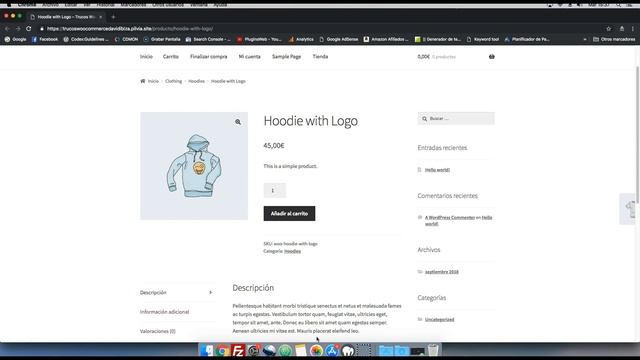Click the page vertical scrollbar
Viewport: 640px width, 360px height.
click(638, 135)
